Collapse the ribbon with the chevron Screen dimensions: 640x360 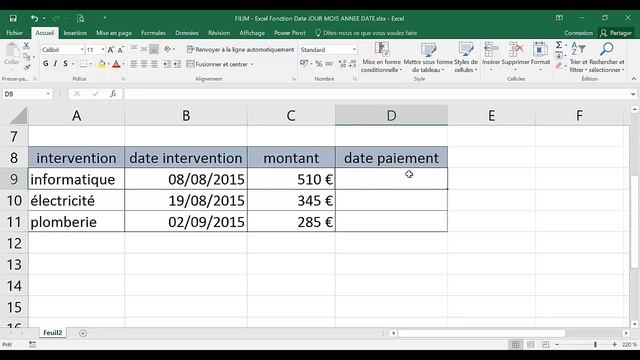(x=633, y=79)
